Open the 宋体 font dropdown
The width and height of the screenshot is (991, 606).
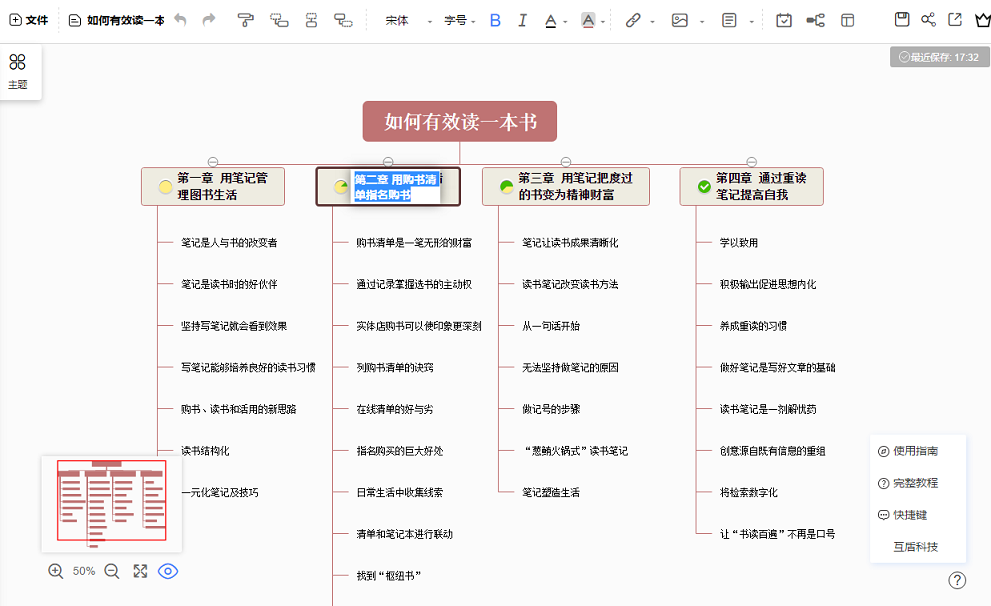pyautogui.click(x=407, y=20)
